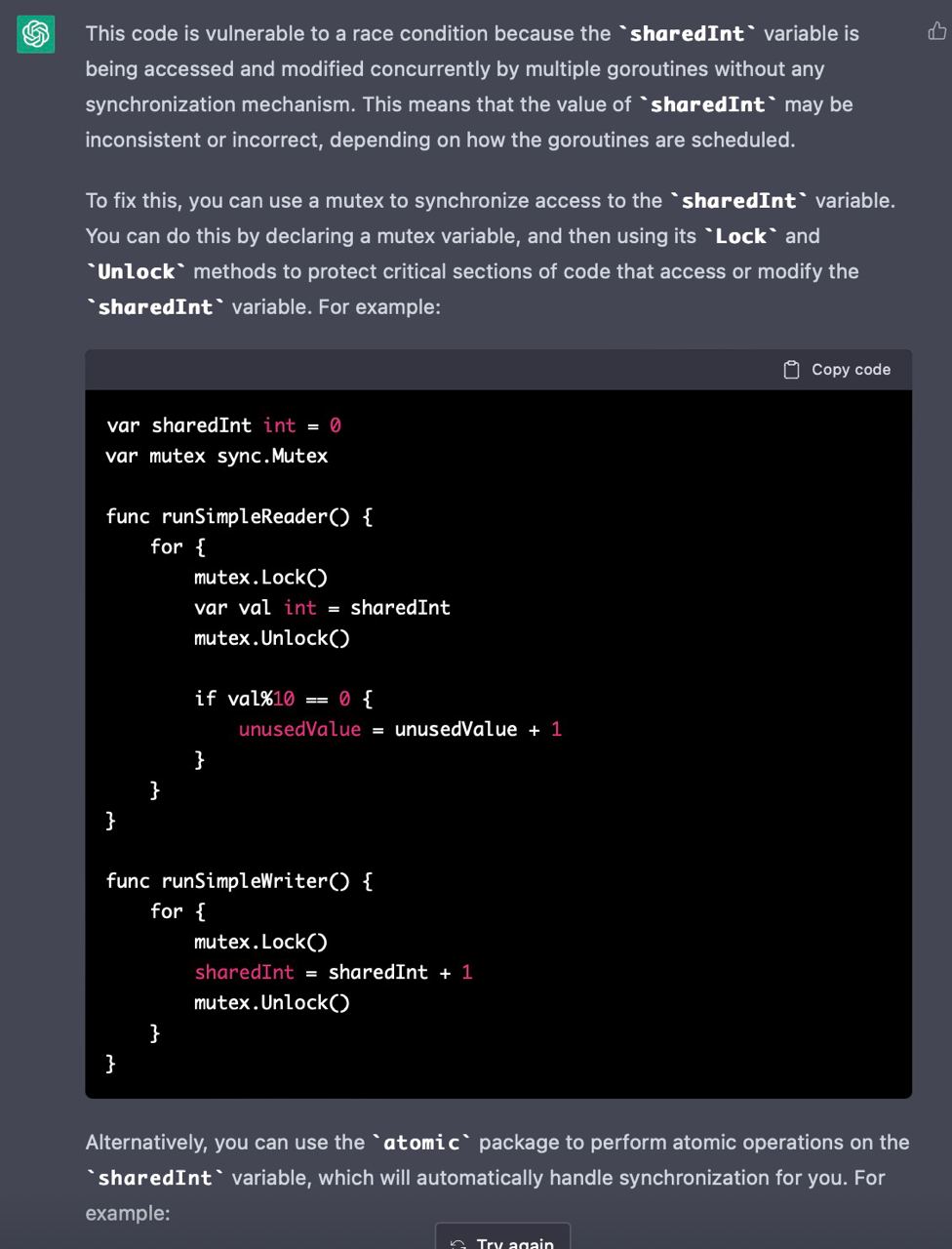Click the inline code word atomic
952x1249 pixels.
click(421, 1143)
